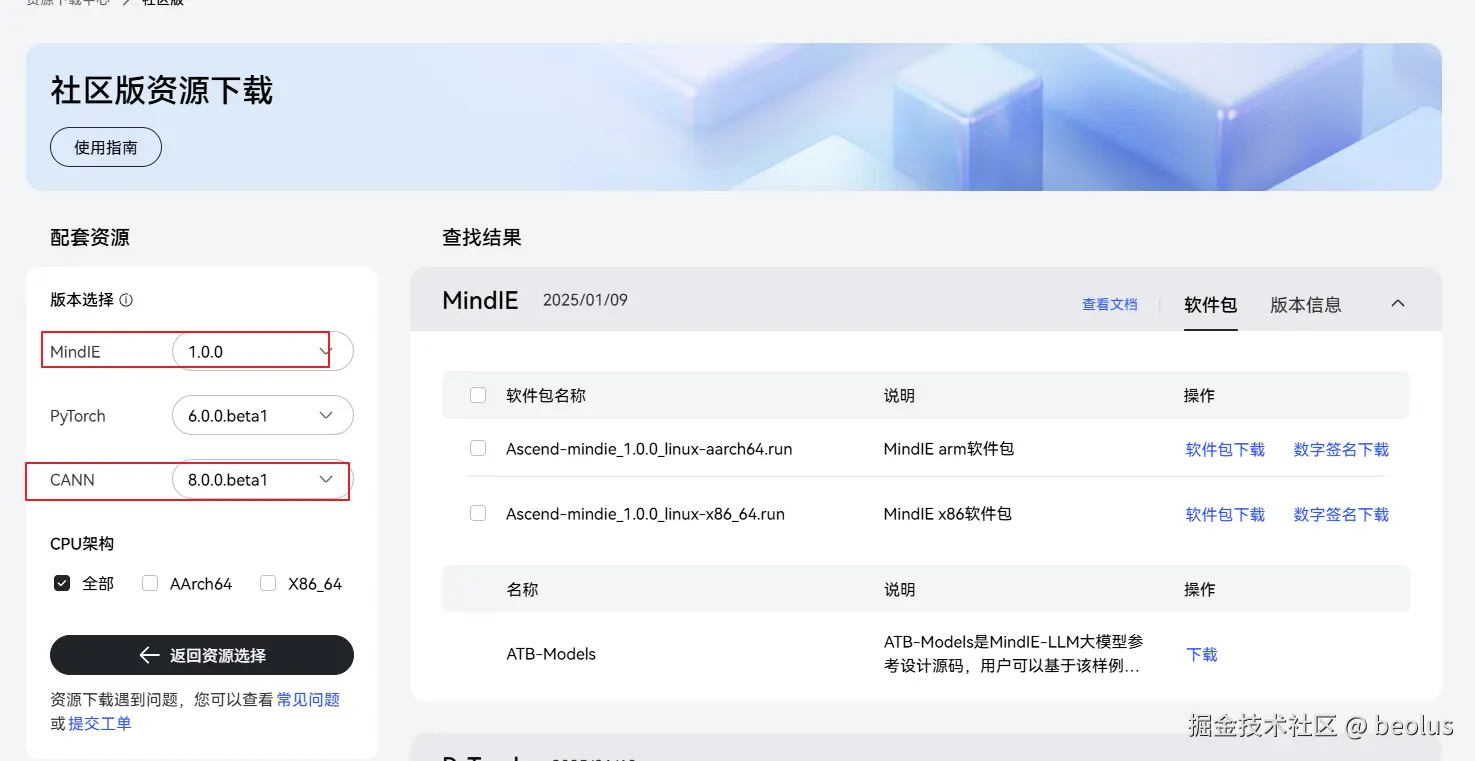The width and height of the screenshot is (1475, 761).
Task: Switch to the 软件包 tab
Action: [x=1211, y=305]
